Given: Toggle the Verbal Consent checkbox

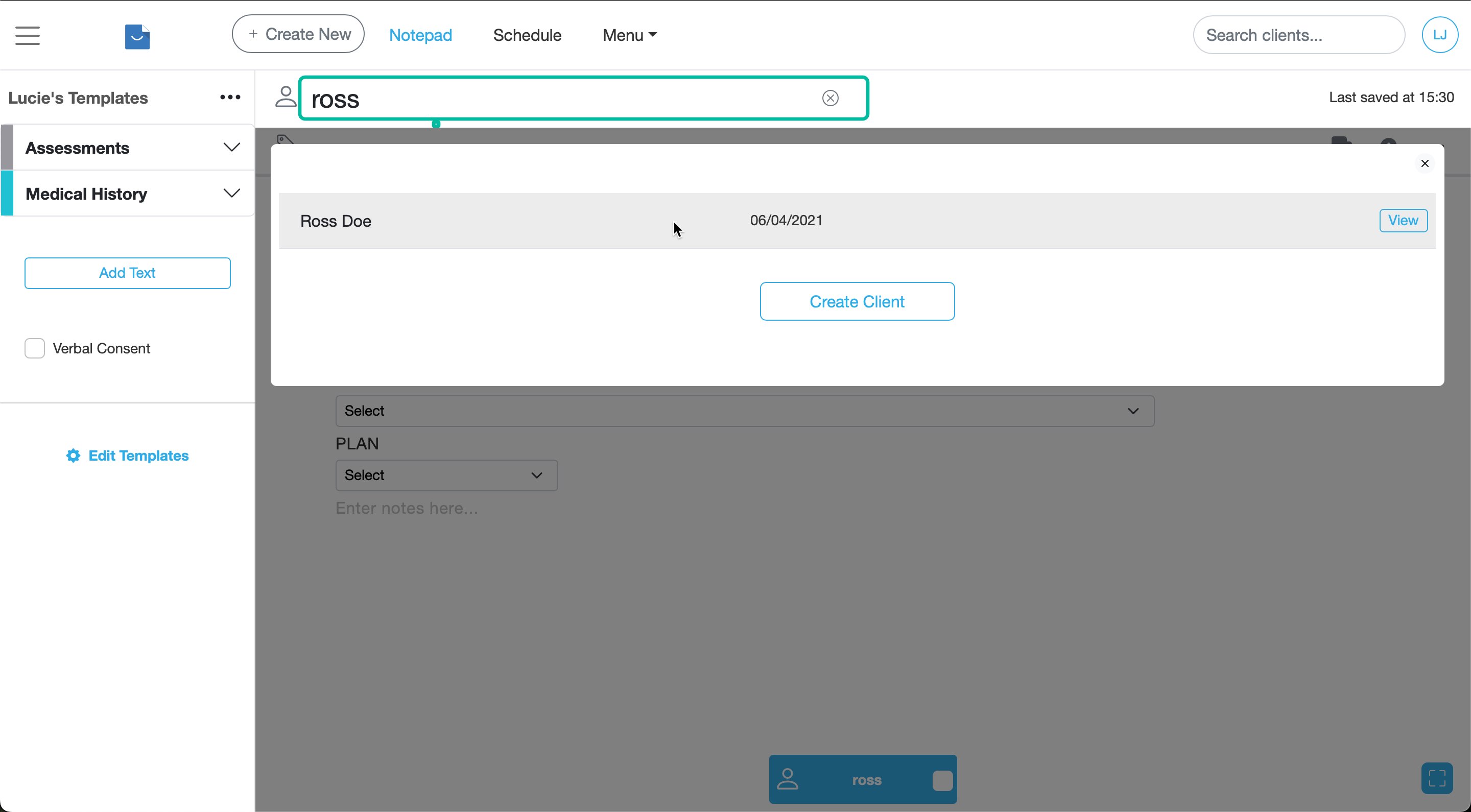Looking at the screenshot, I should point(34,348).
